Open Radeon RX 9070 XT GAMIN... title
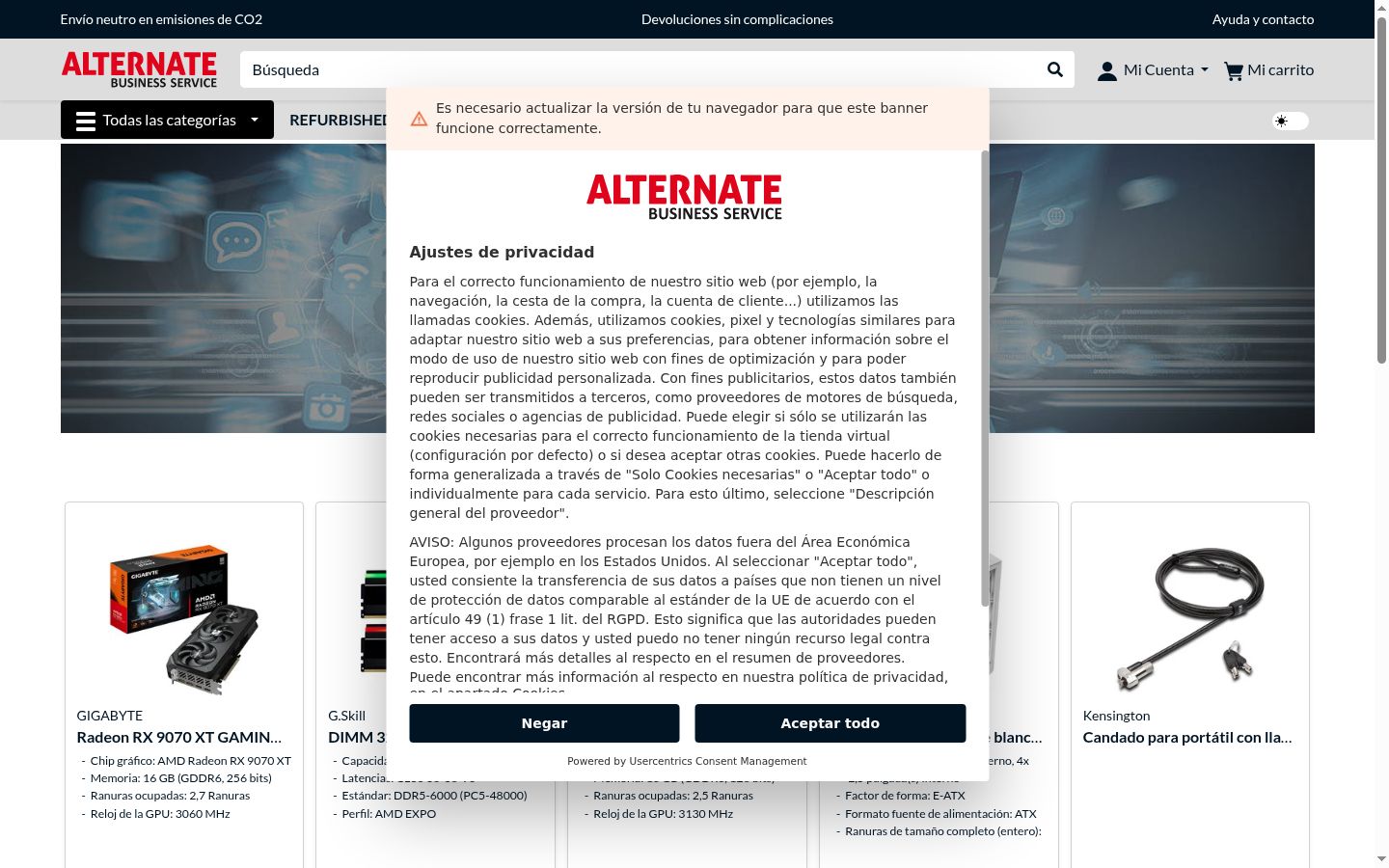1389x868 pixels. pyautogui.click(x=179, y=737)
